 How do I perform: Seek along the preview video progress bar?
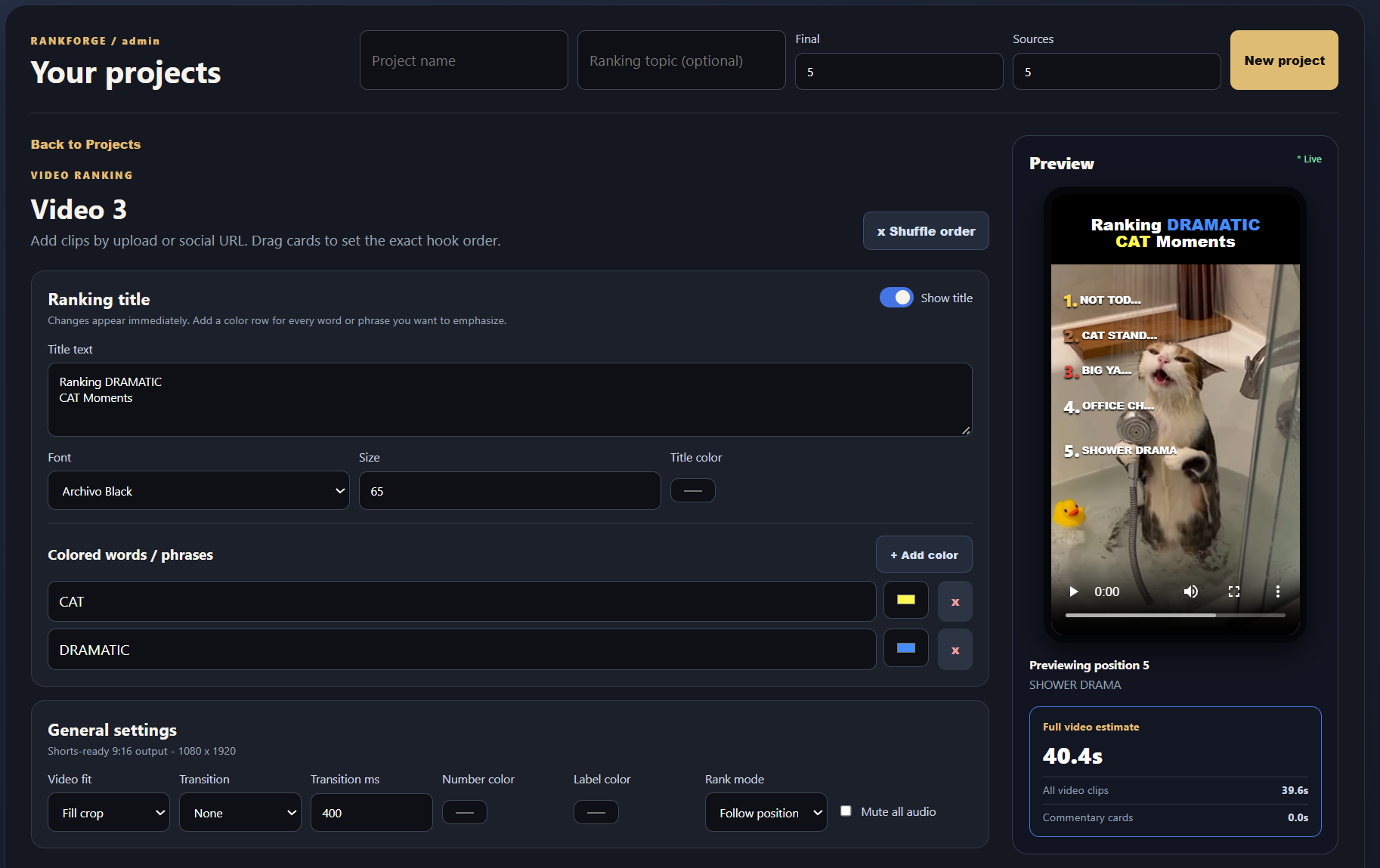tap(1175, 615)
